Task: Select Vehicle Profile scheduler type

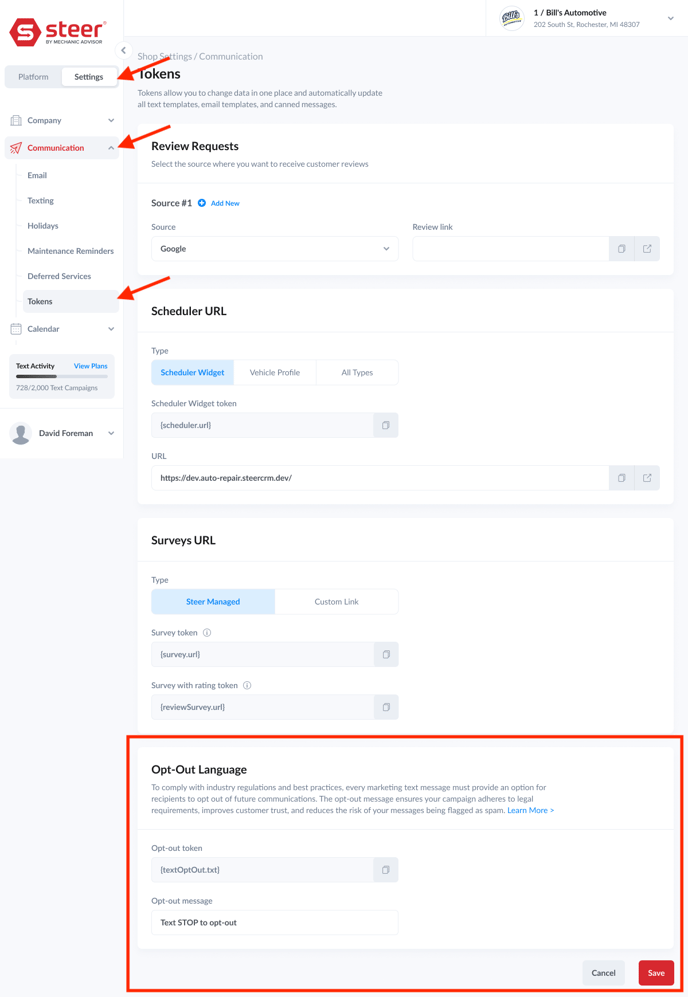Action: pos(275,373)
